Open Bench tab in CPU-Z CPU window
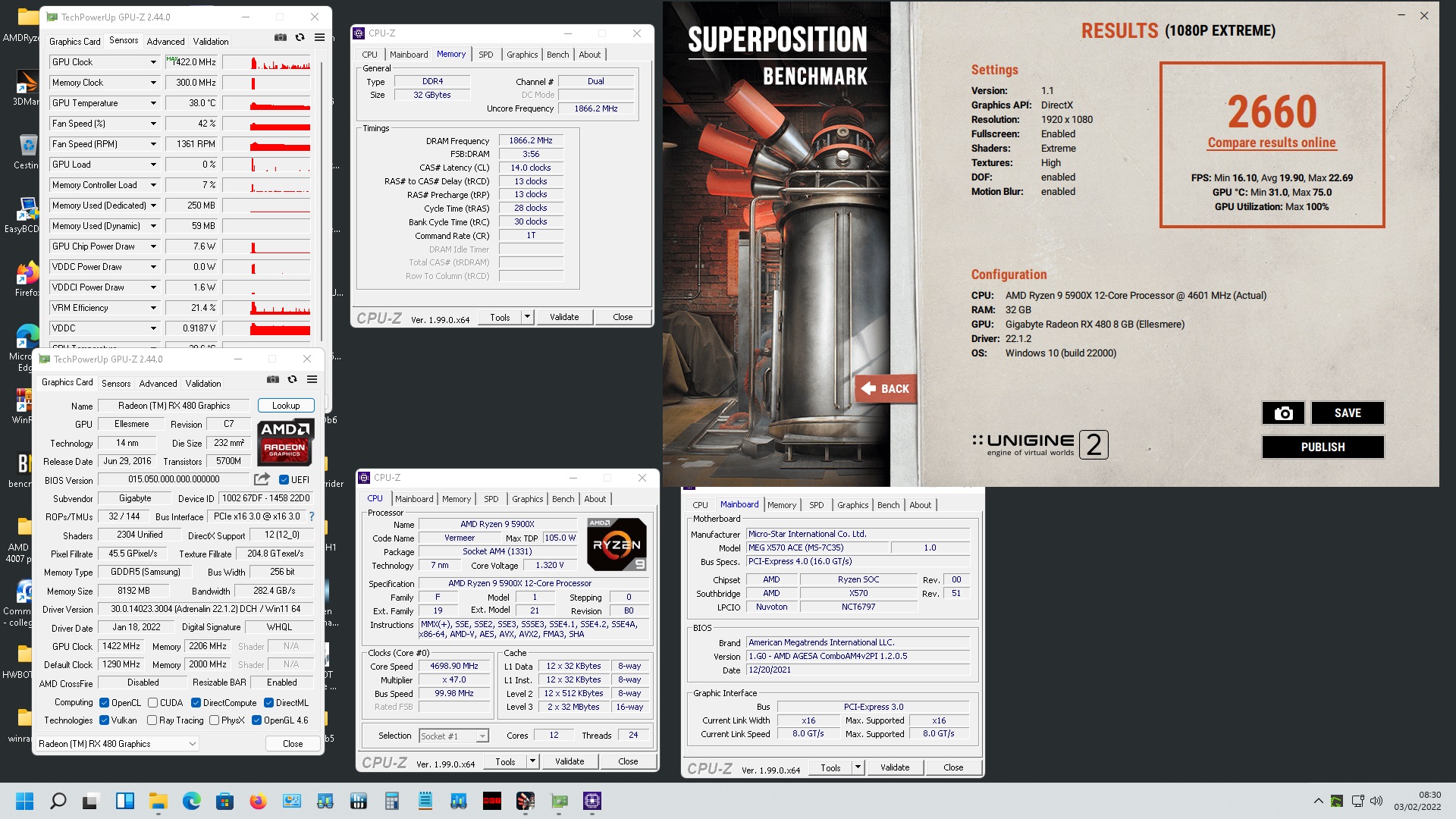1456x819 pixels. click(563, 499)
